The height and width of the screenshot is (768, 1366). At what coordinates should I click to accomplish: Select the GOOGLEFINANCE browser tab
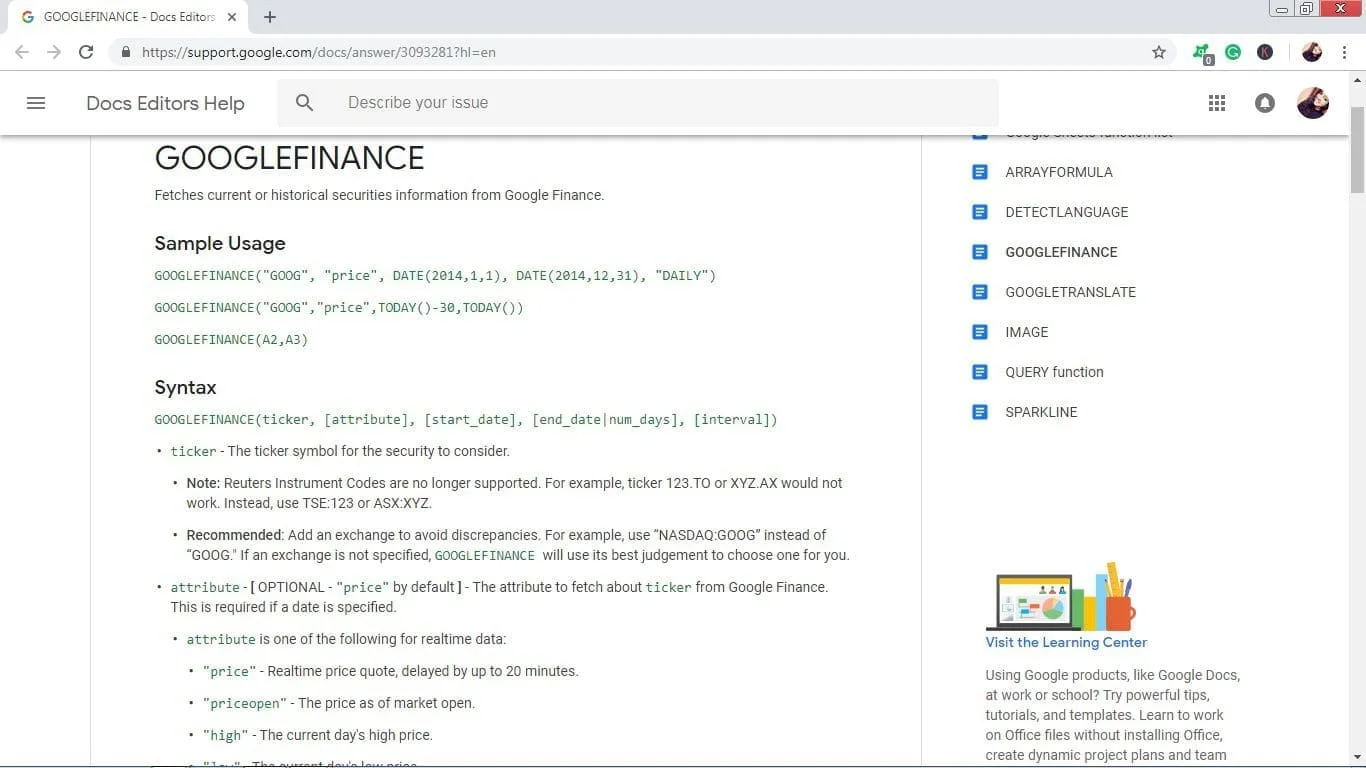[x=130, y=17]
